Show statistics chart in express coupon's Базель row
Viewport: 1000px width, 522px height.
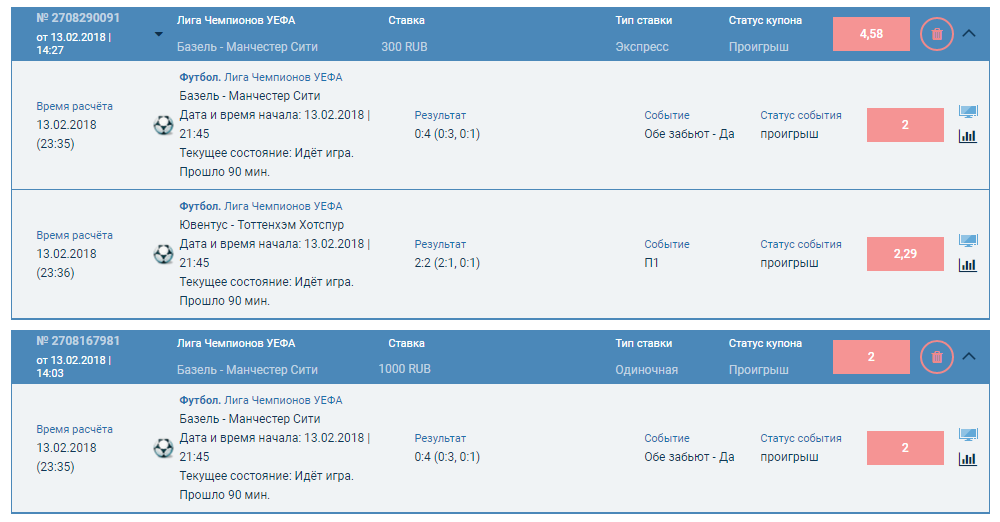point(967,136)
